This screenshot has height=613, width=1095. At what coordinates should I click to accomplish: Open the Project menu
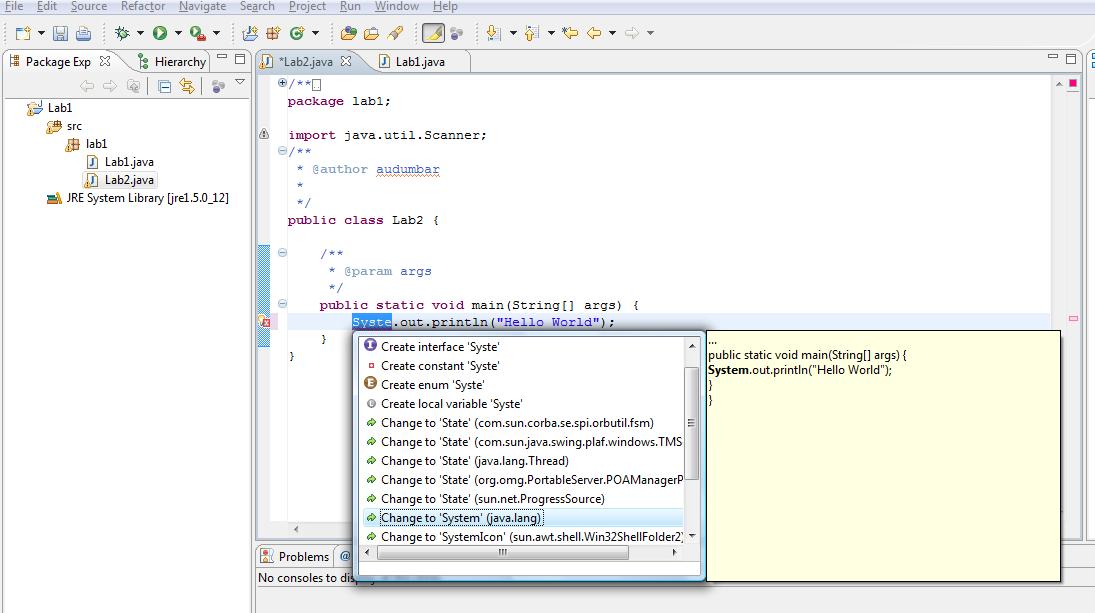pyautogui.click(x=307, y=6)
